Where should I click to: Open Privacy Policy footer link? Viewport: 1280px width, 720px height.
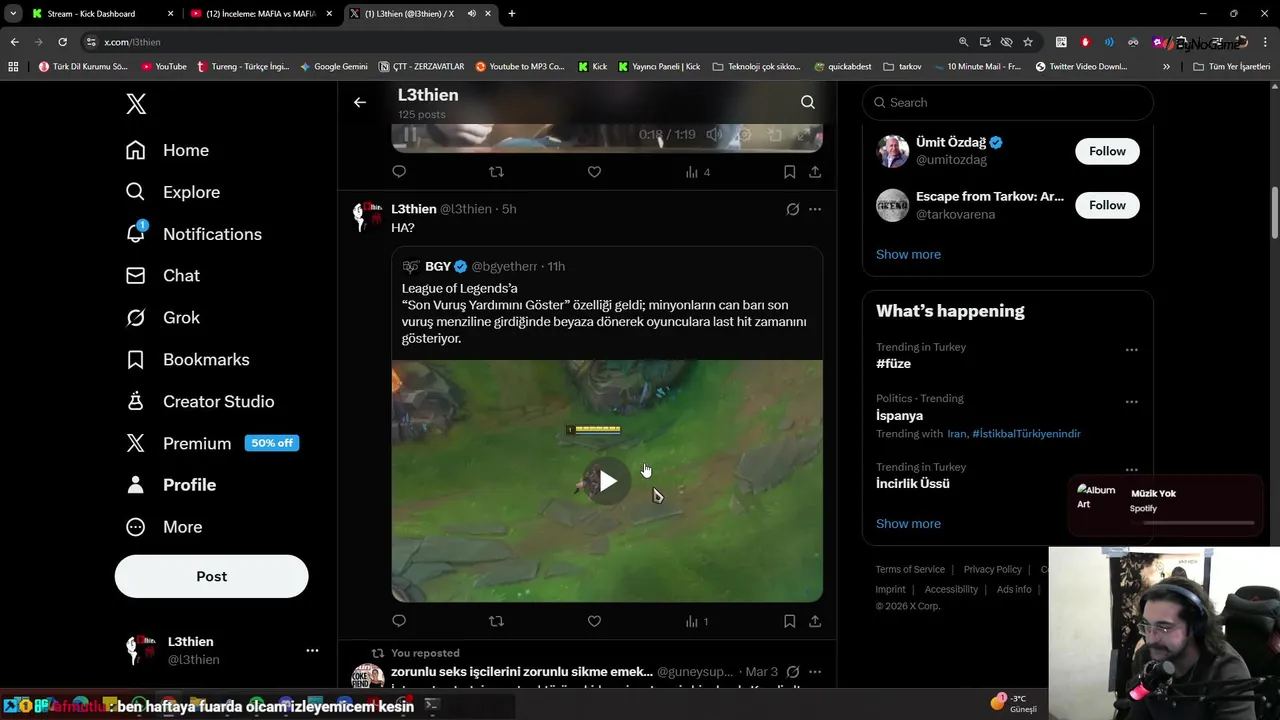[x=992, y=569]
